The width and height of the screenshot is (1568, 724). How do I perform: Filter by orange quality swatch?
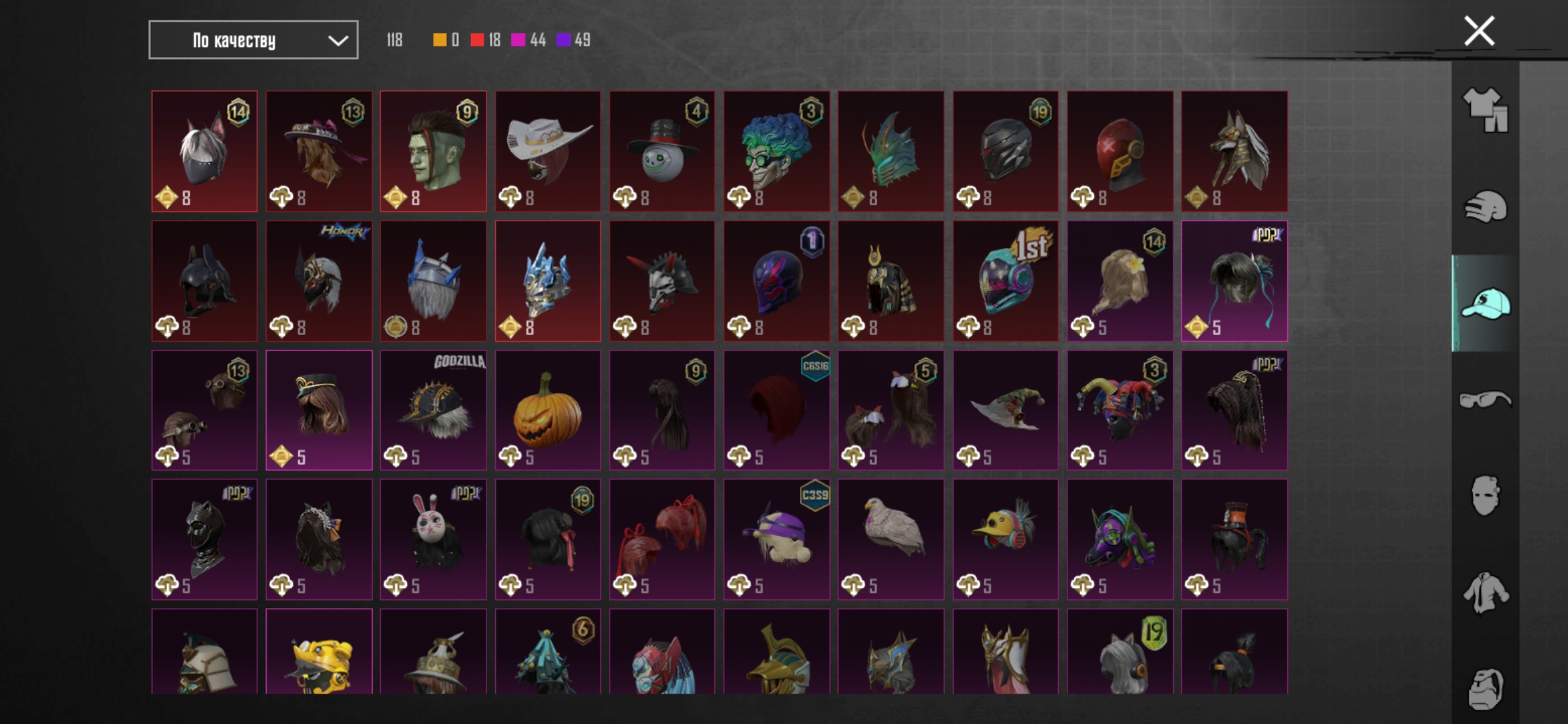(x=440, y=40)
